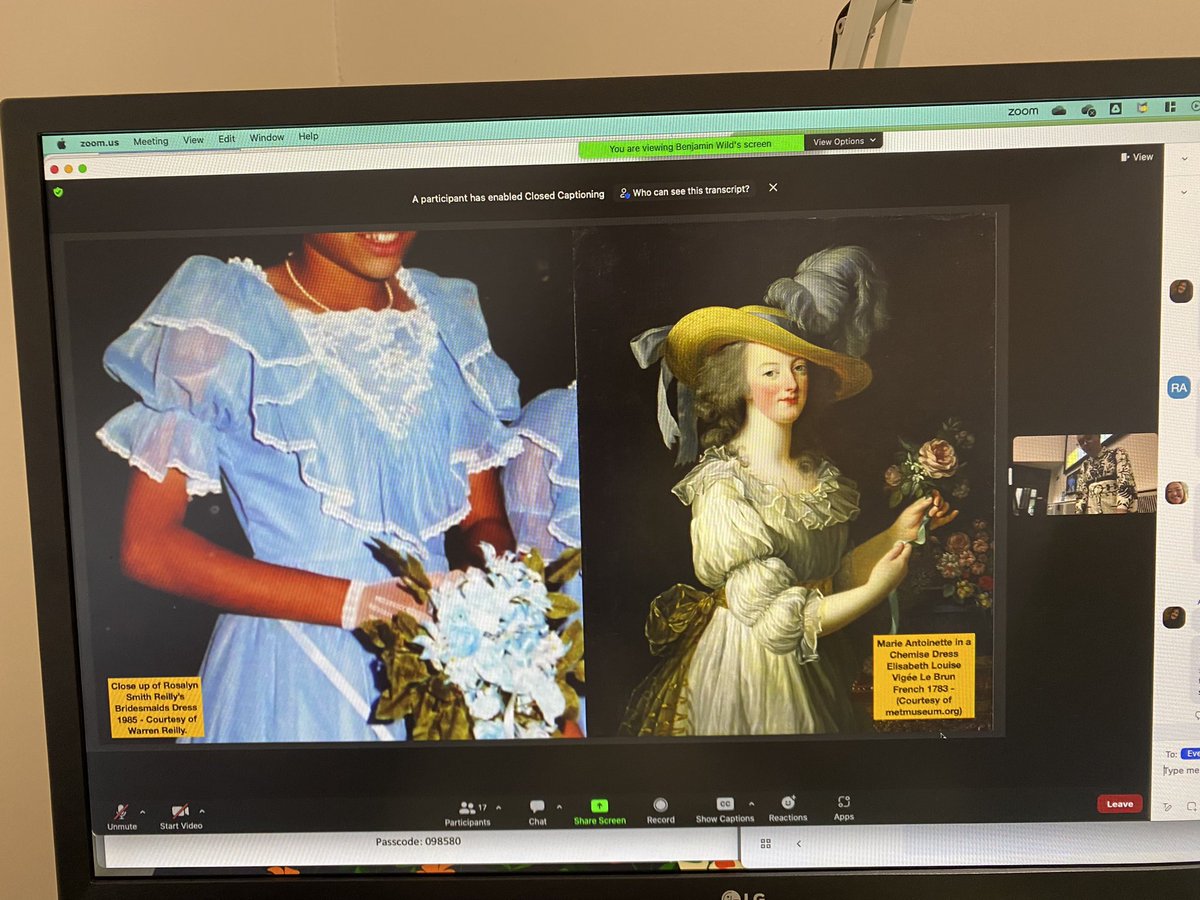1200x900 pixels.
Task: Open the View menu in menu bar
Action: coord(193,141)
